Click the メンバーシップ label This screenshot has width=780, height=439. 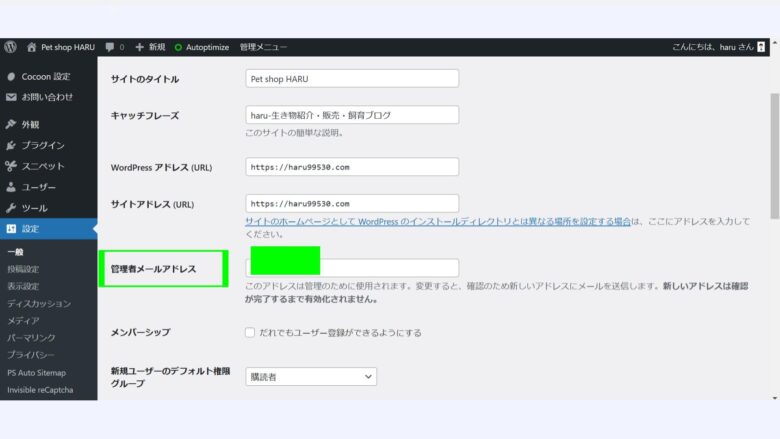pos(140,332)
